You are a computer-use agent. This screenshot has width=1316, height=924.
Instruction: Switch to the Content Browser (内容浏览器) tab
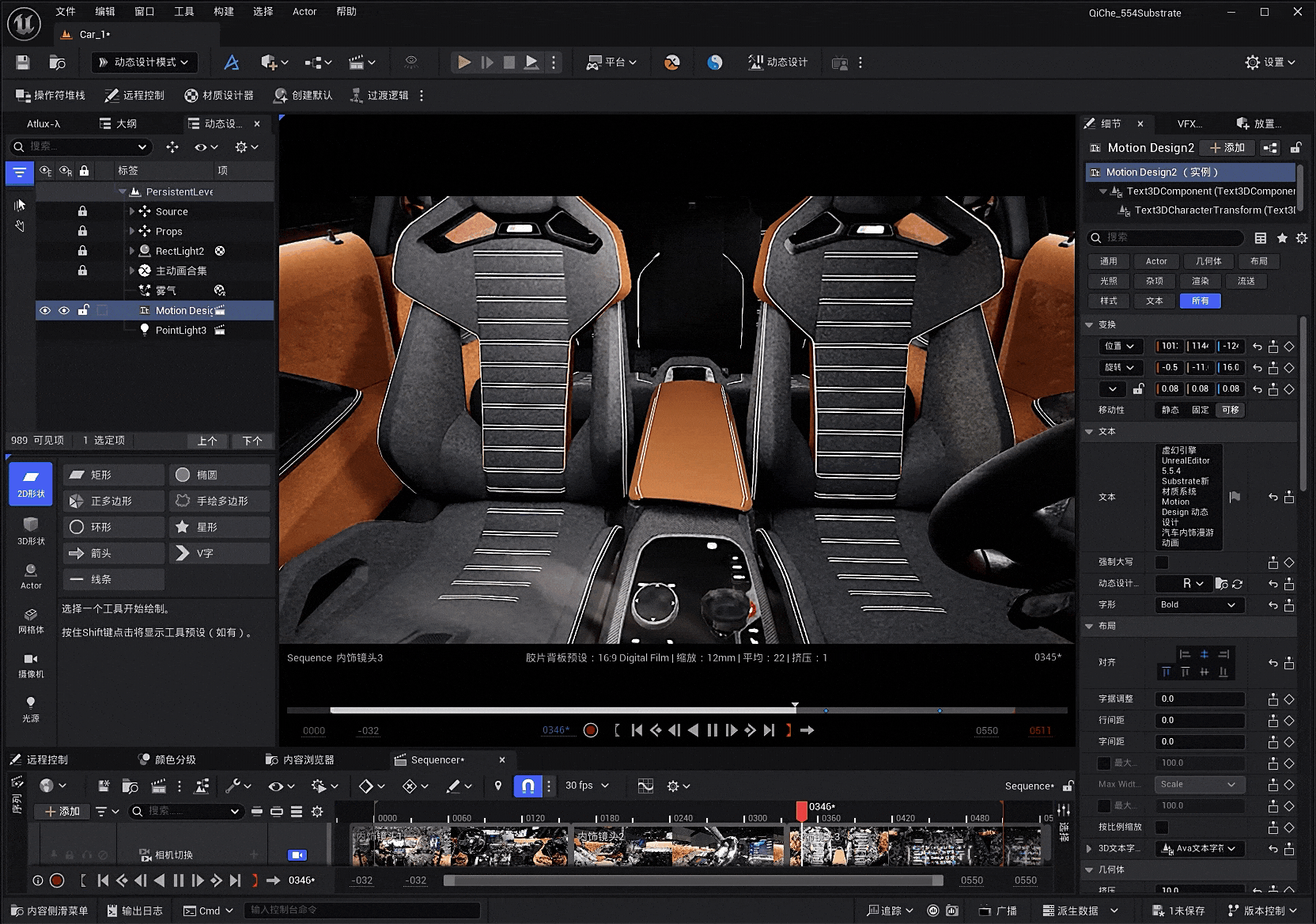pyautogui.click(x=301, y=760)
